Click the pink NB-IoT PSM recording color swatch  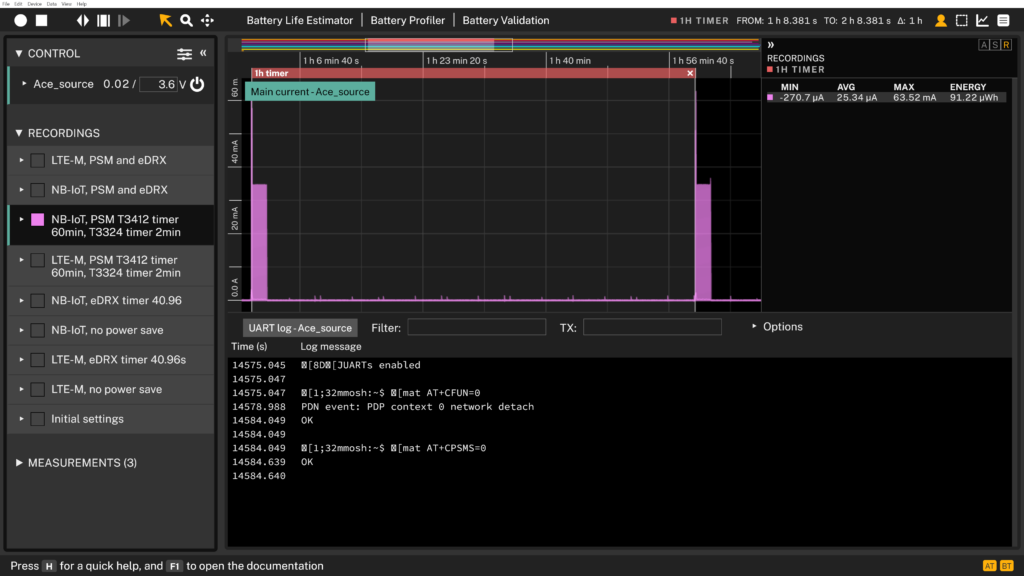37,219
